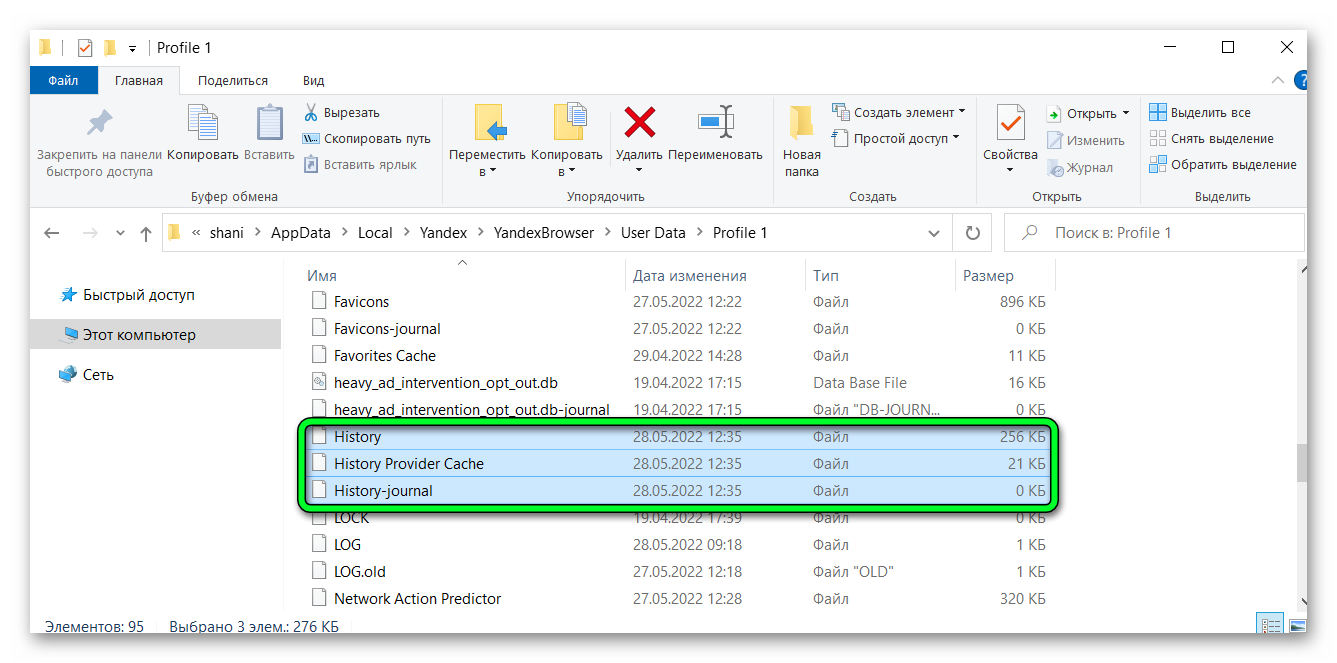Open address bar history dropdown chevron
The image size is (1337, 663).
(x=934, y=233)
